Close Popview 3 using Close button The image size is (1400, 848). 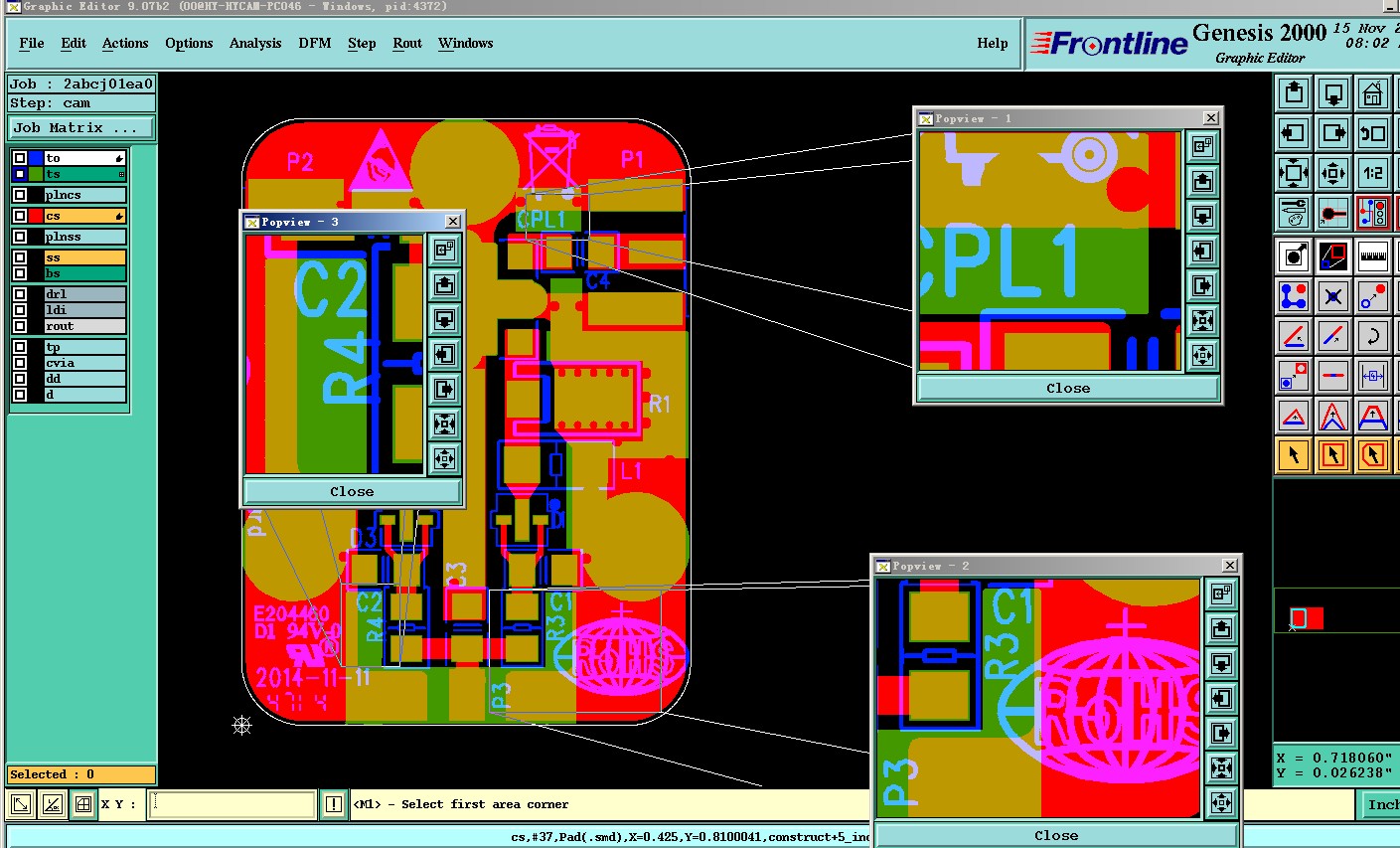352,491
